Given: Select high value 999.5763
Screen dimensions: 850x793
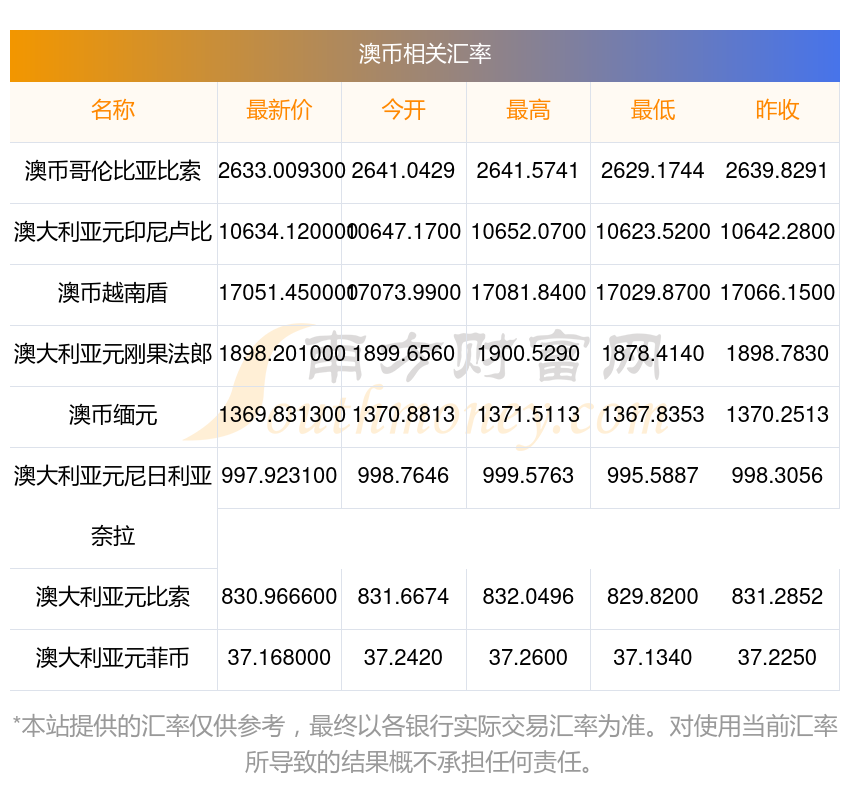Looking at the screenshot, I should pyautogui.click(x=528, y=475).
